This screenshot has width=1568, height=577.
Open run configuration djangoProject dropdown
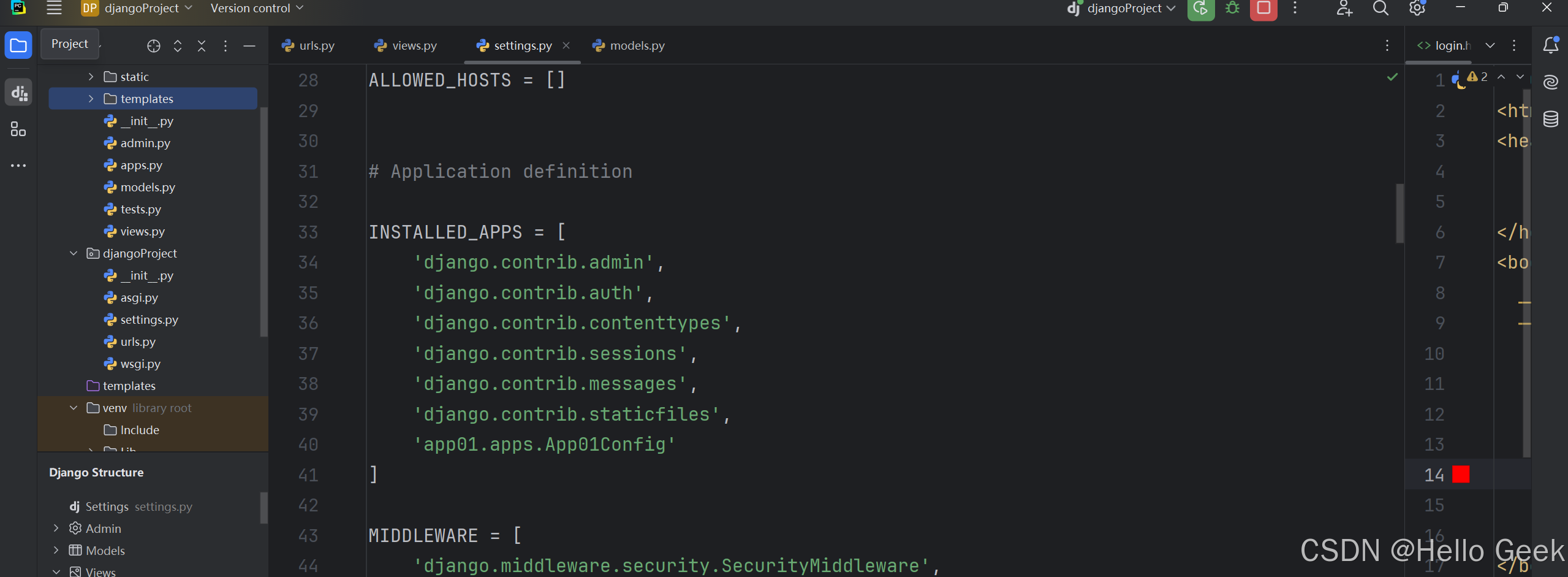point(1122,9)
